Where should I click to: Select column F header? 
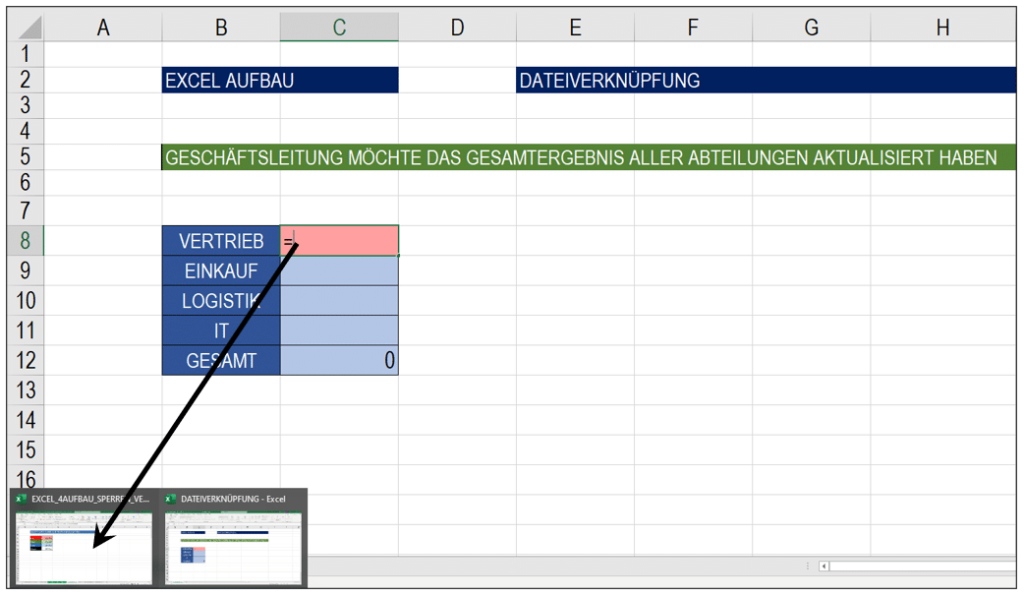pos(693,27)
